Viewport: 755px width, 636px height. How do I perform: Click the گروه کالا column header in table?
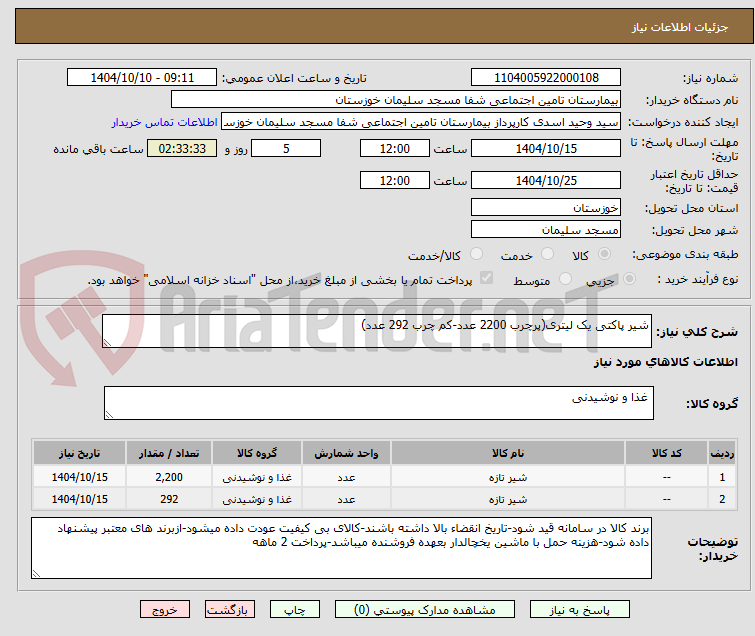coord(257,453)
